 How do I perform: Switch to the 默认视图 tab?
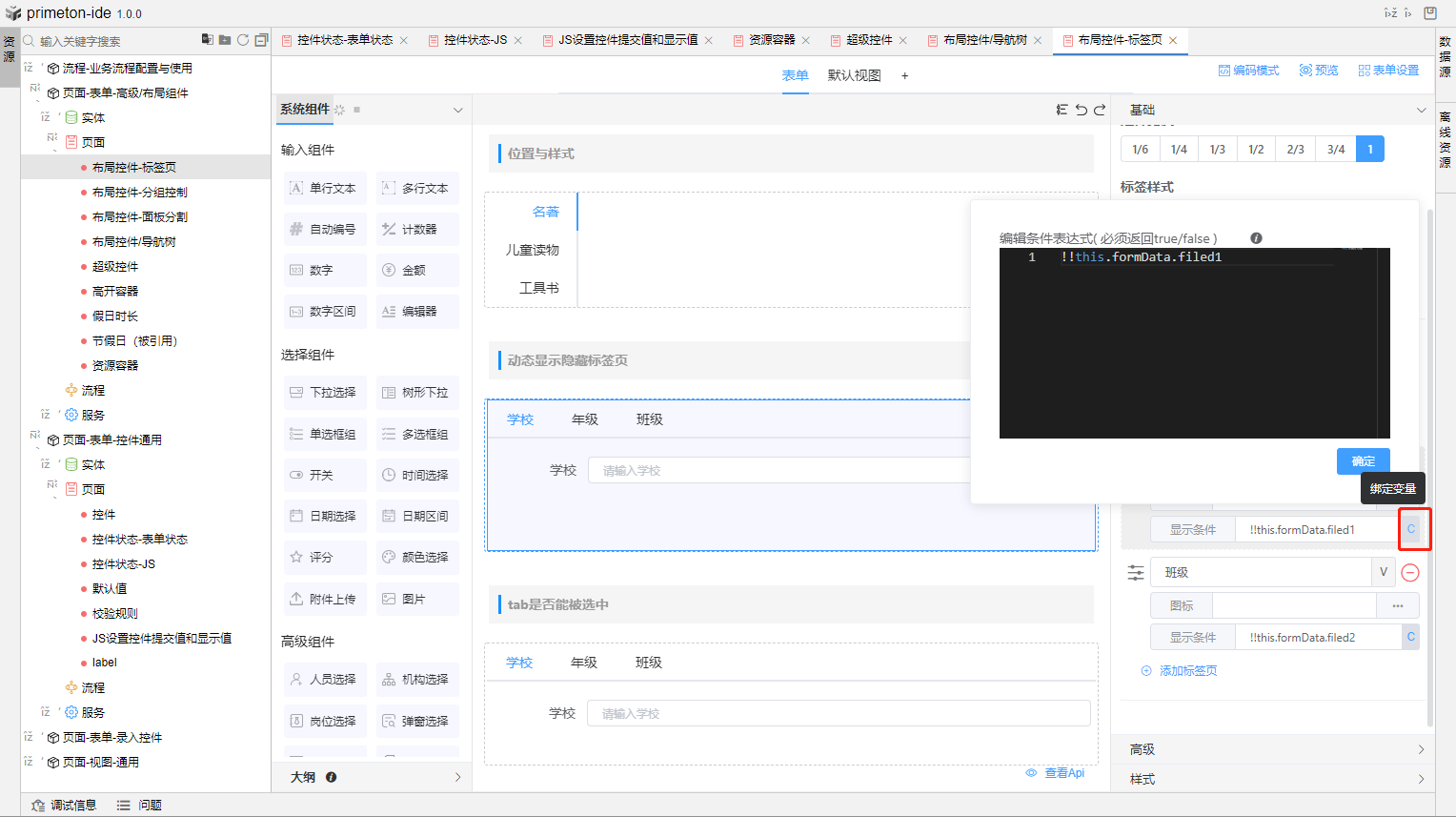854,75
